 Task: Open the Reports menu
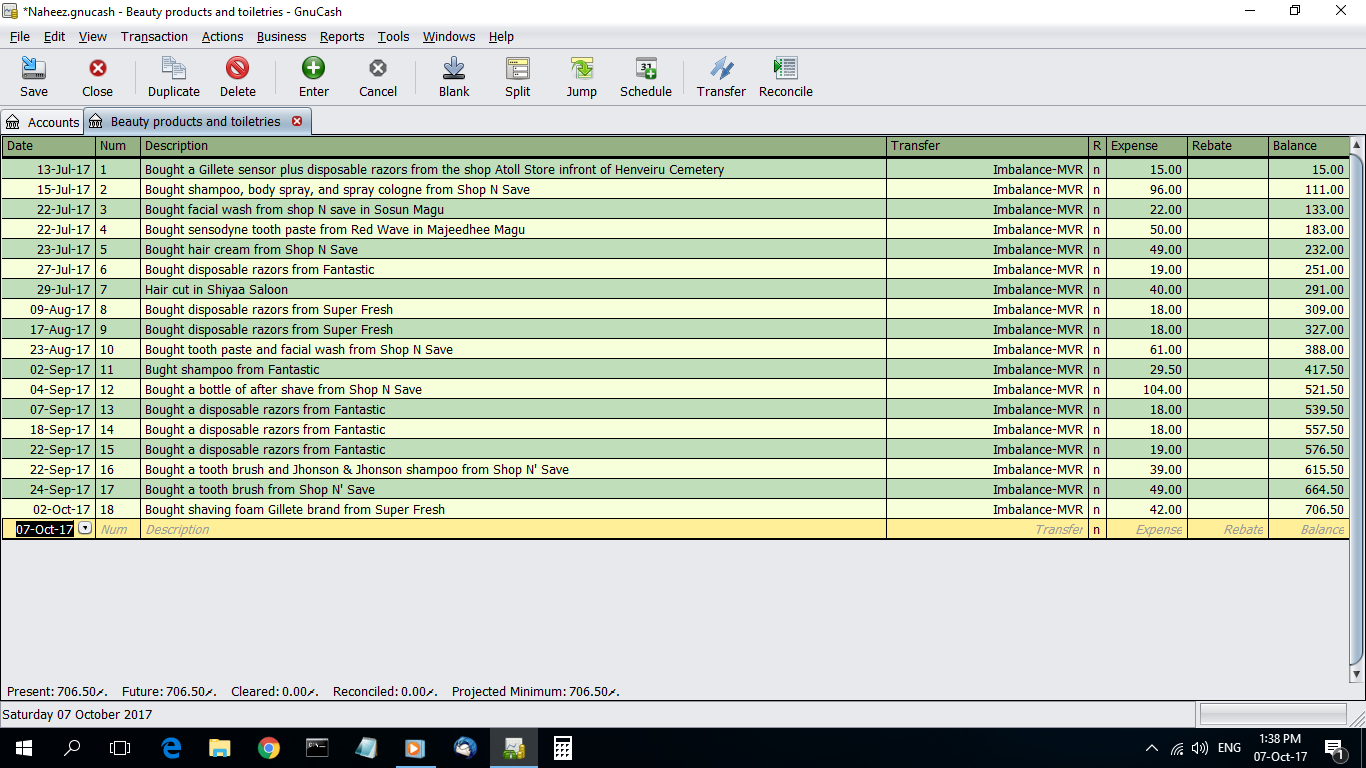tap(342, 36)
